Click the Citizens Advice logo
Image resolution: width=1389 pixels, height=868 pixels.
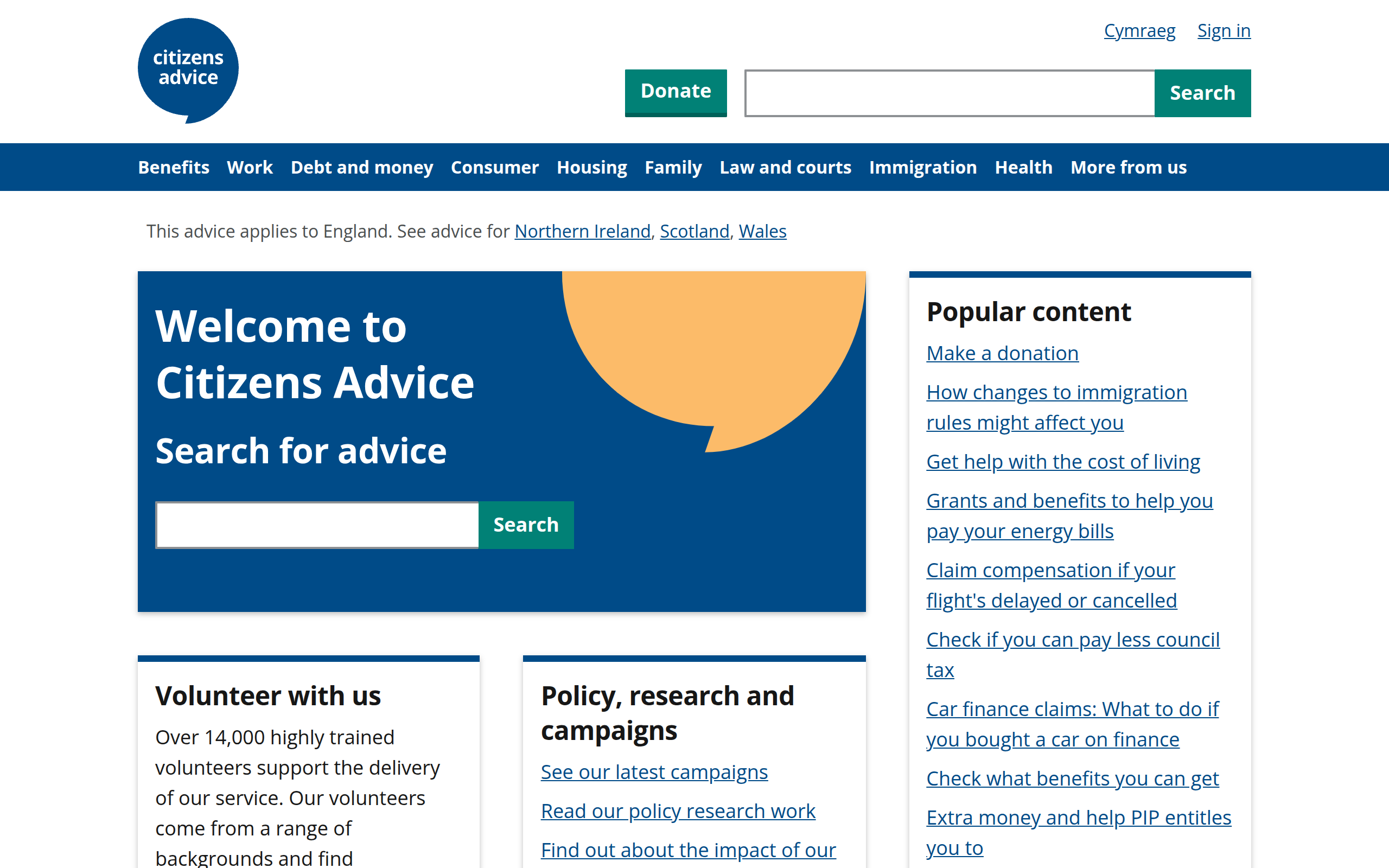188,70
